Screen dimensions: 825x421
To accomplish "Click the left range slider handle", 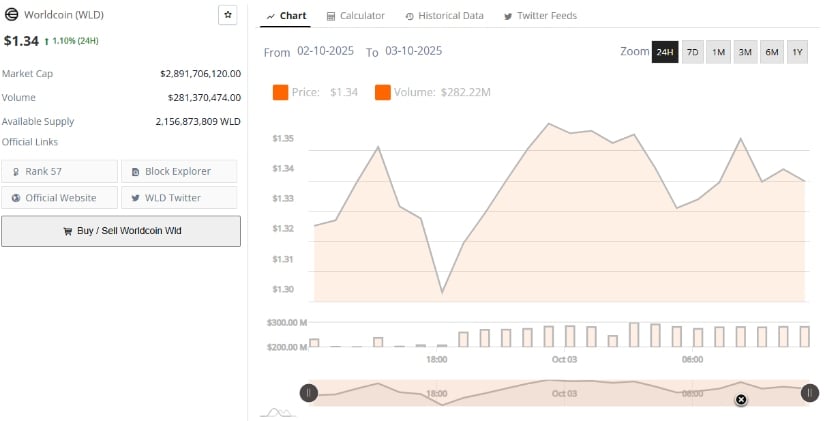I will pyautogui.click(x=309, y=393).
